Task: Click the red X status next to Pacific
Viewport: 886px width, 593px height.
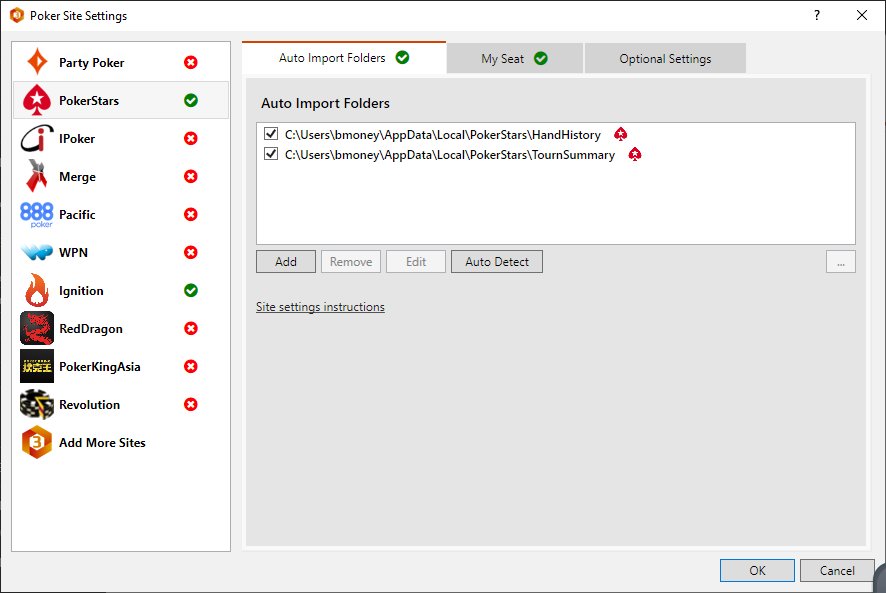Action: pos(191,214)
